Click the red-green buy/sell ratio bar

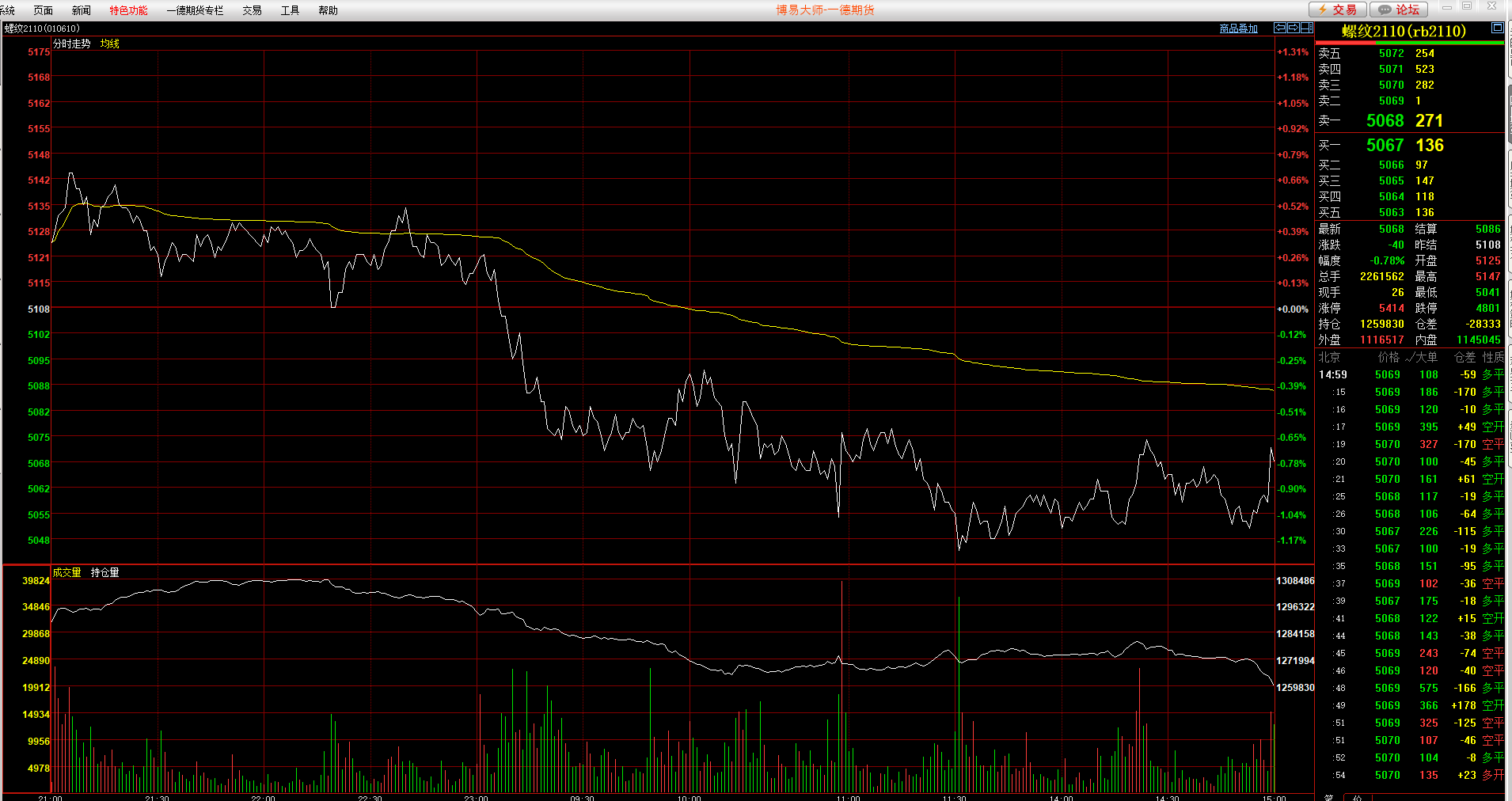1409,43
